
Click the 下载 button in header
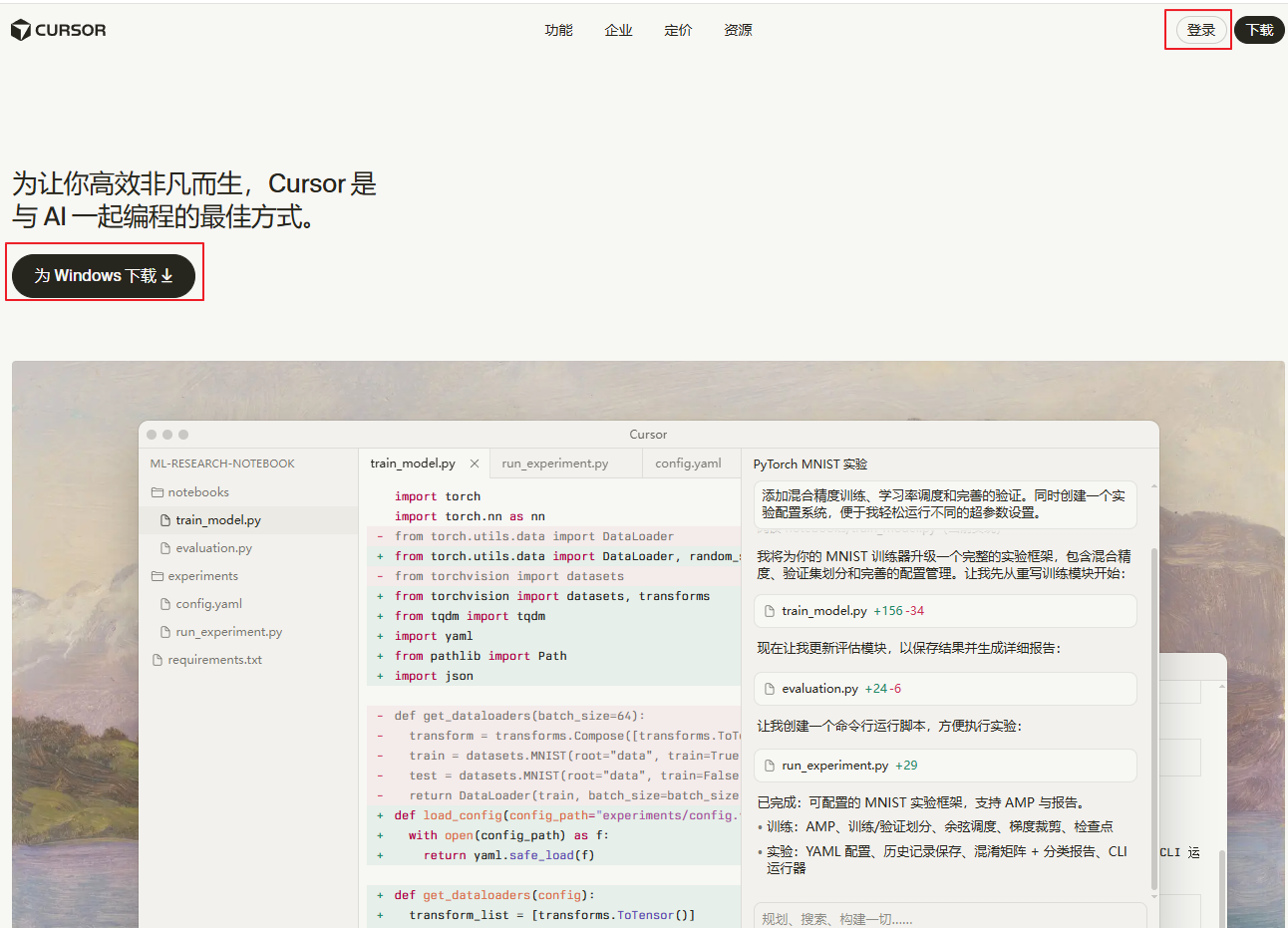click(x=1260, y=30)
